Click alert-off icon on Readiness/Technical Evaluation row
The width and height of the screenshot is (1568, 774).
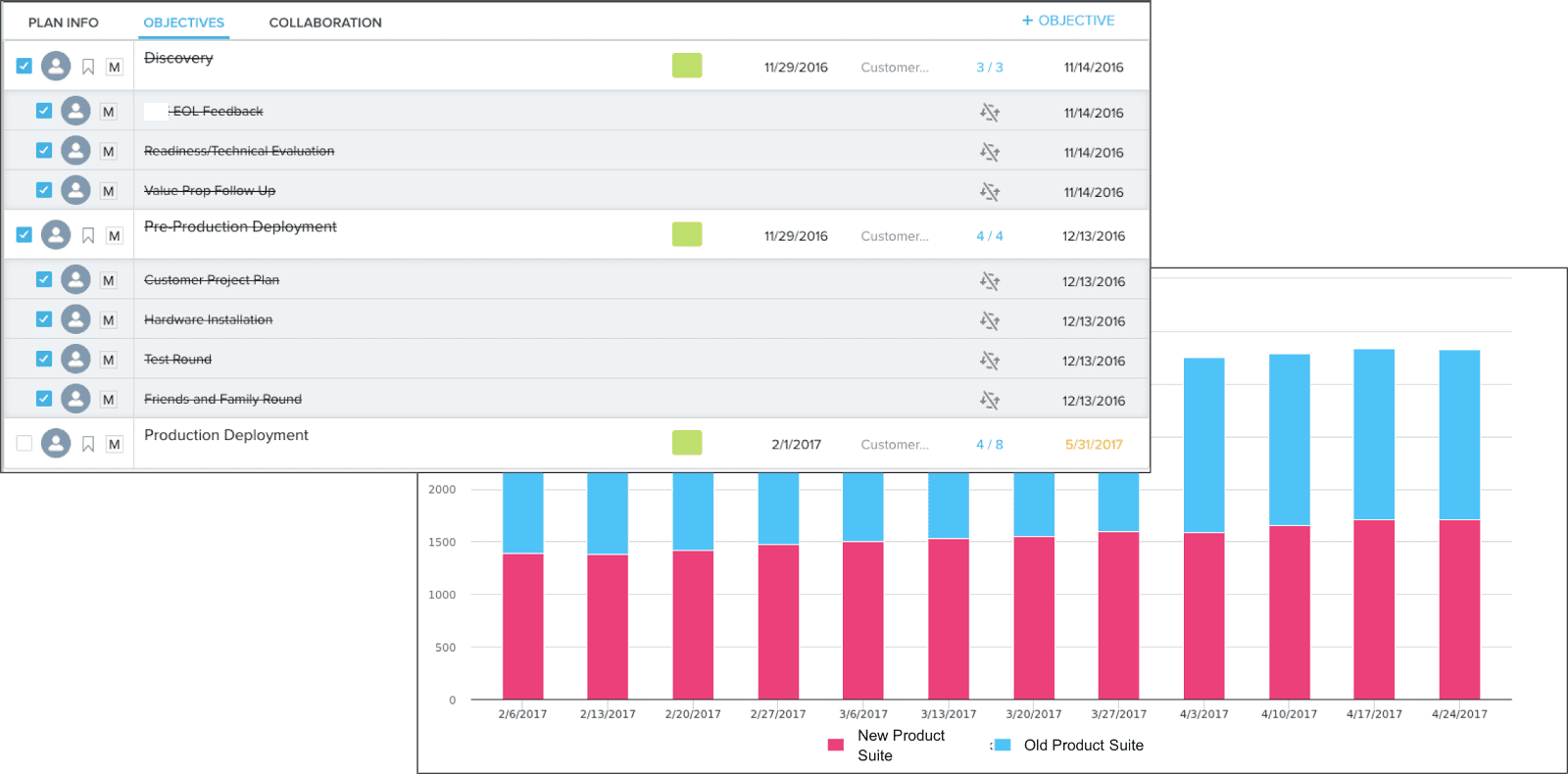(990, 152)
